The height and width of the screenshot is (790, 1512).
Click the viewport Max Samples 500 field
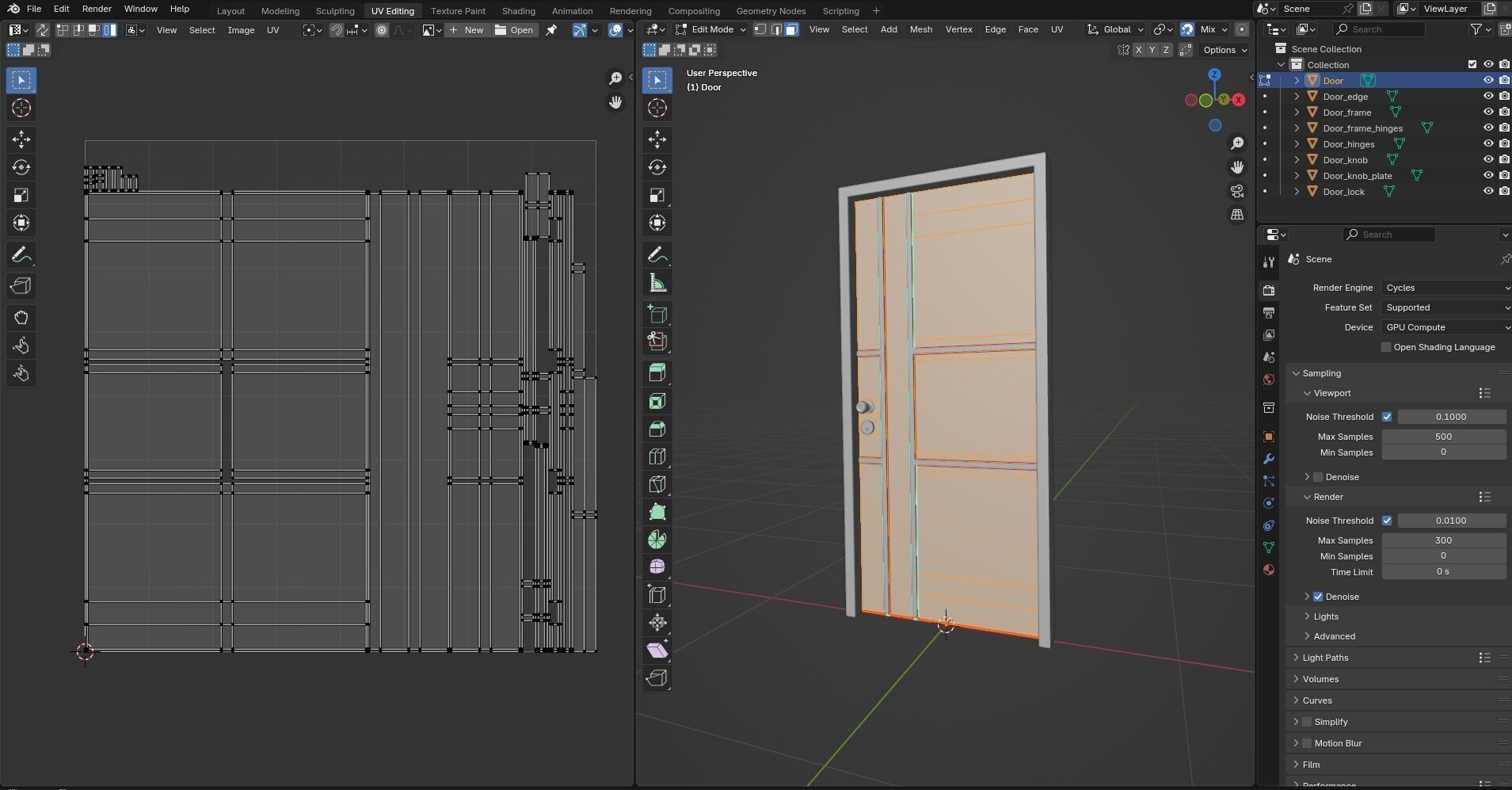tap(1443, 437)
